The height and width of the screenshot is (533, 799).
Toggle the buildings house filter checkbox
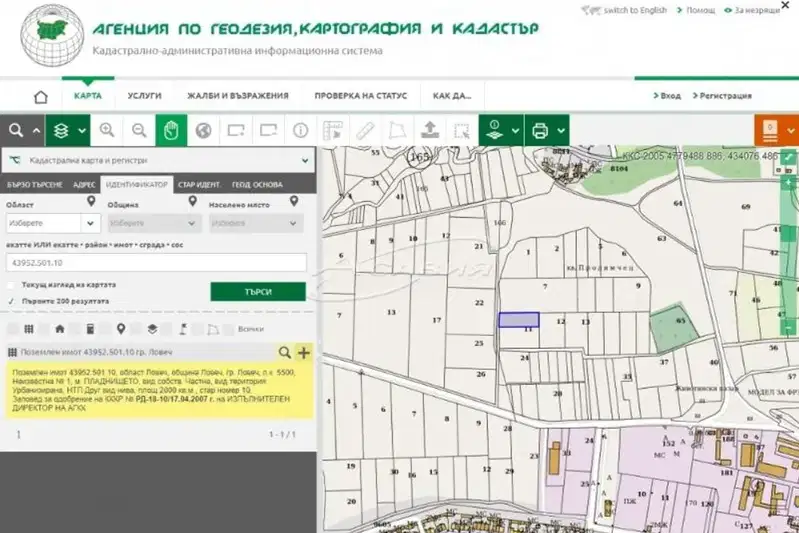(x=44, y=329)
